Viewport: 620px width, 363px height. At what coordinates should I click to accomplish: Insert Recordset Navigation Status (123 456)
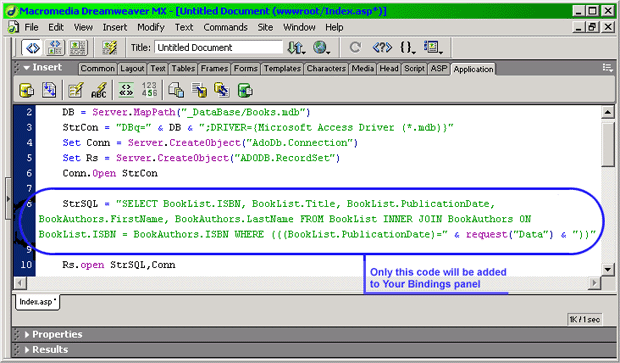tap(149, 91)
